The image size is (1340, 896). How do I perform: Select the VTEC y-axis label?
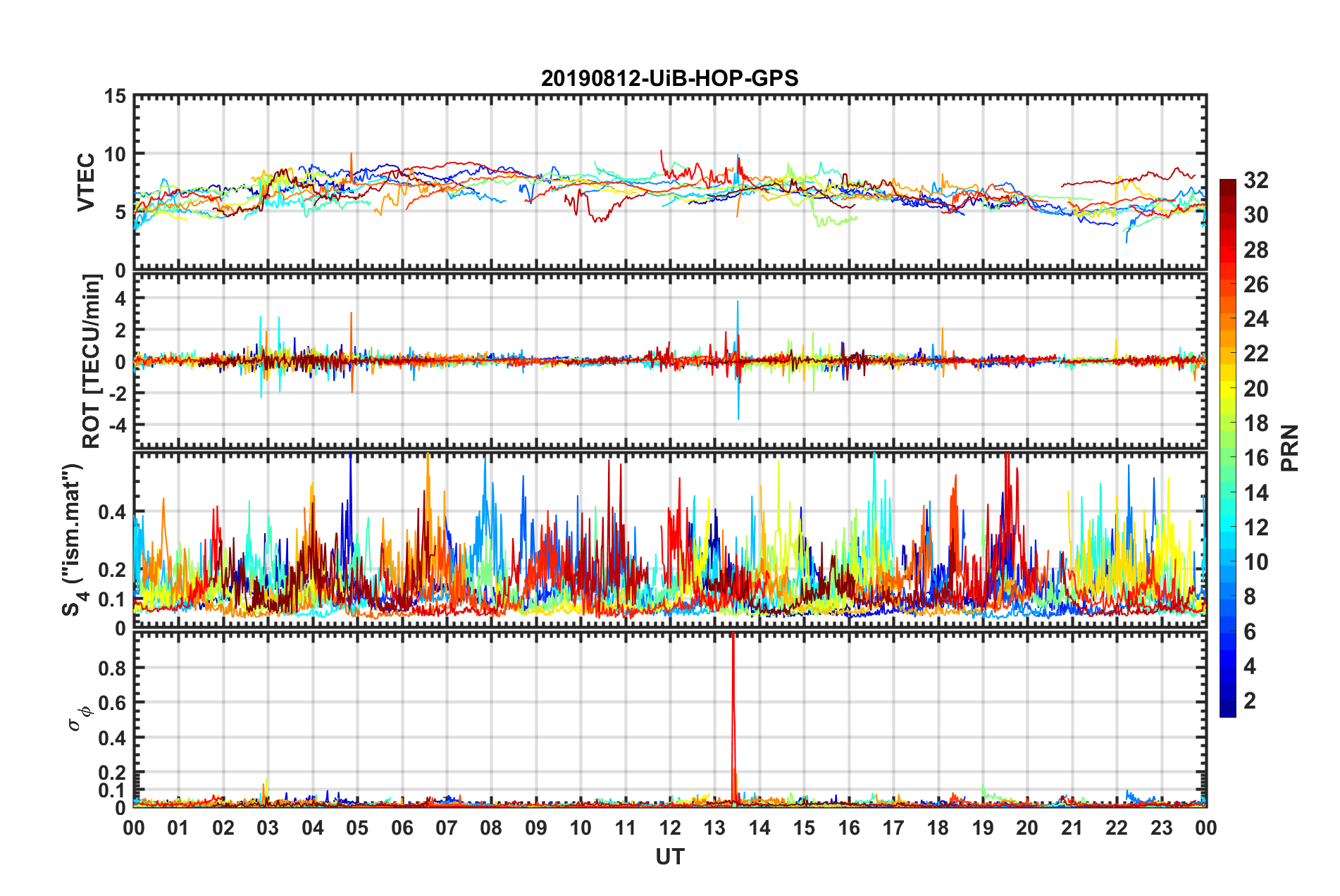coord(86,182)
